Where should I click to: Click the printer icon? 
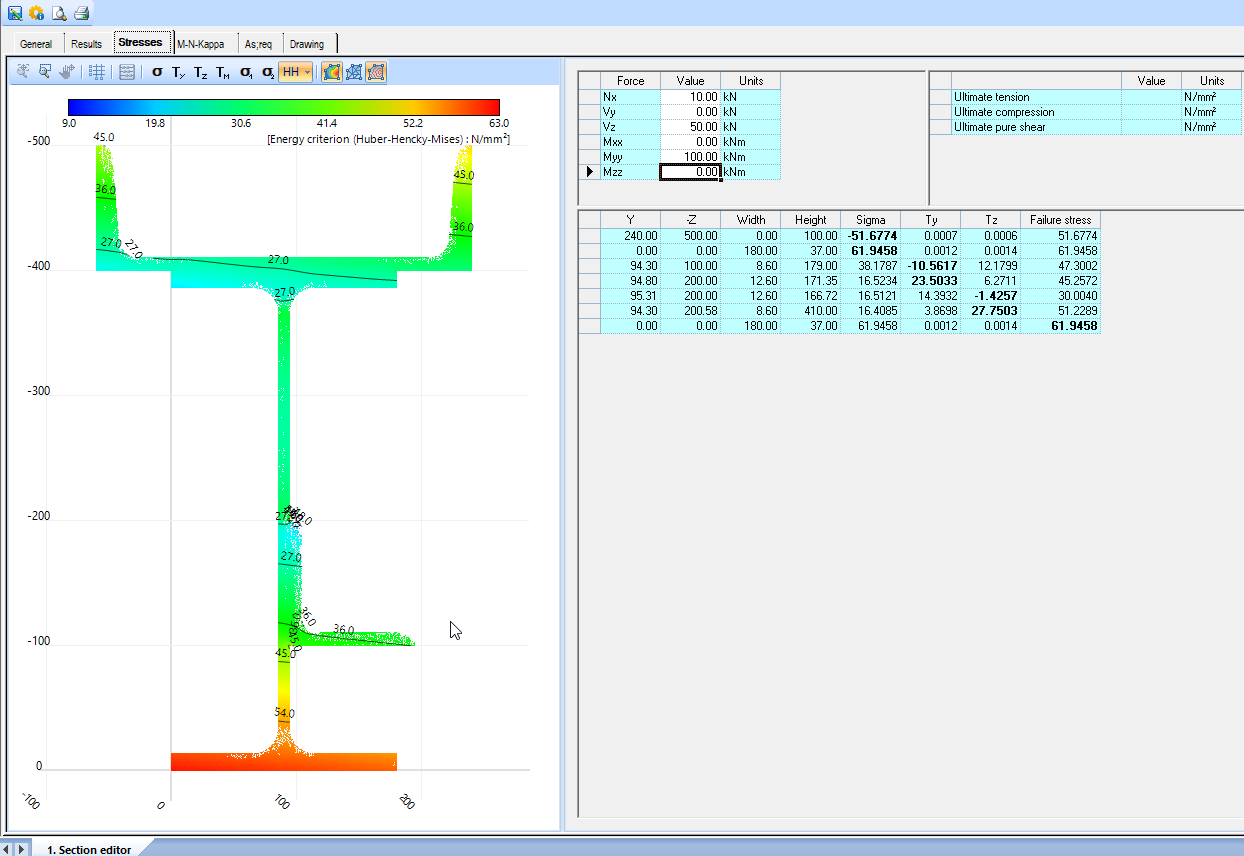(82, 13)
